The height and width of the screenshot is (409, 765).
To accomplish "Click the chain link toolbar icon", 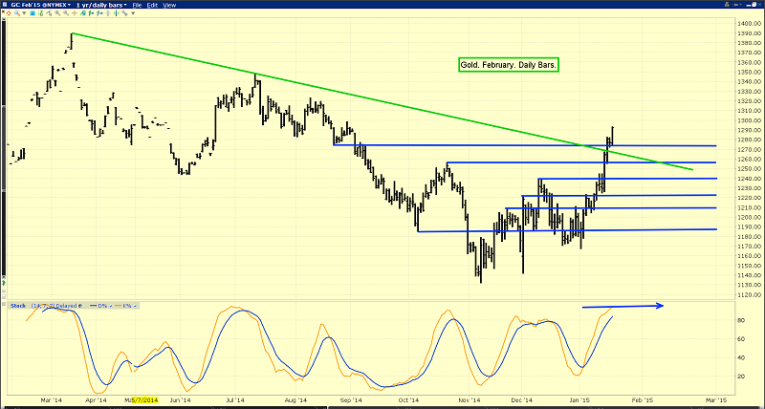I will [x=124, y=13].
